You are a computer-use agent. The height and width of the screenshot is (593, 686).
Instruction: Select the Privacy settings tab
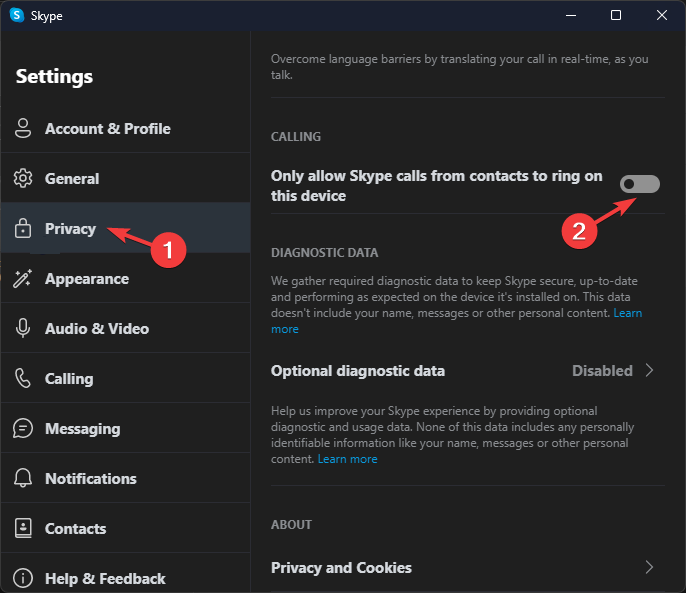point(126,228)
